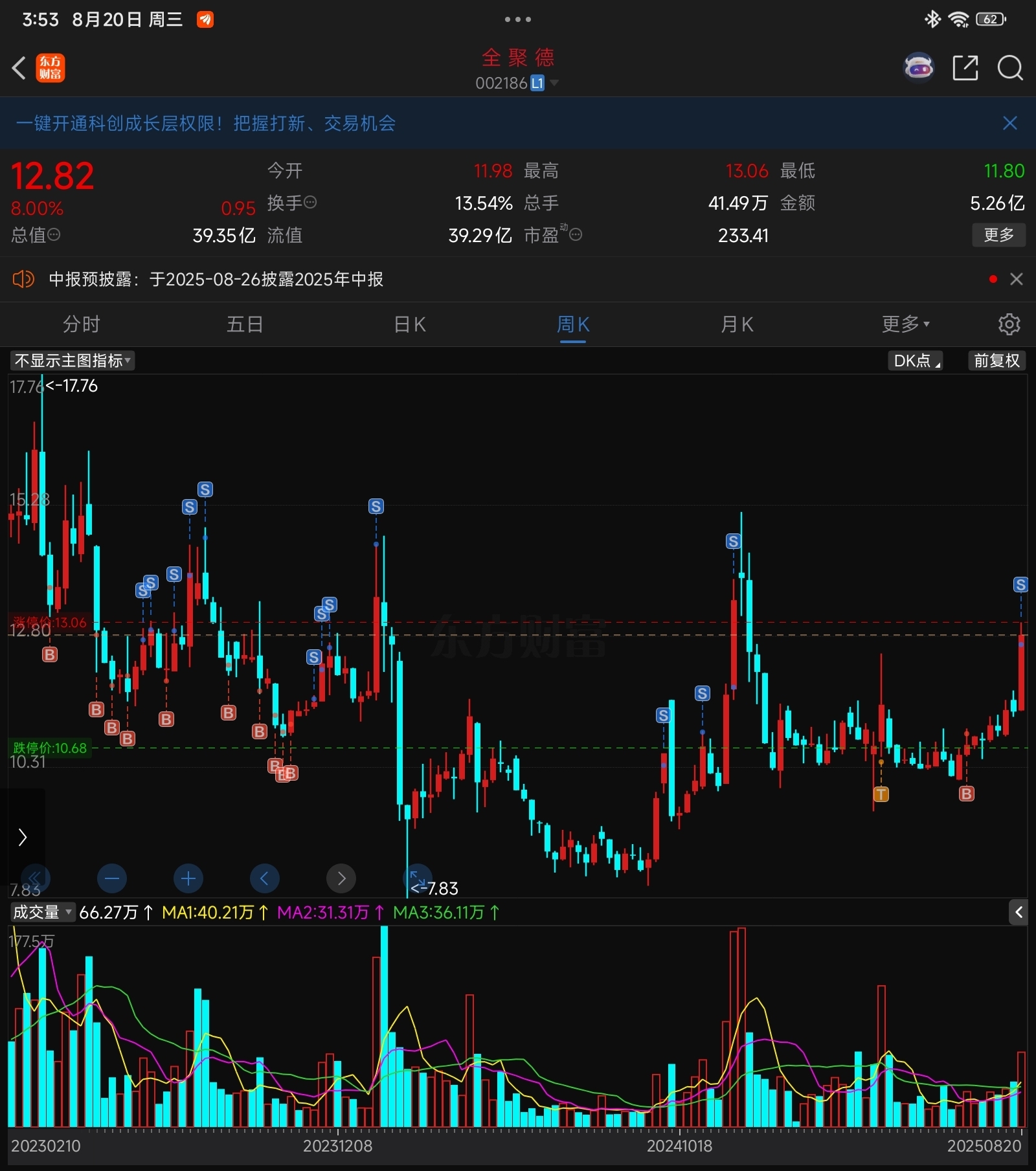Open the 更多 period dropdown
The height and width of the screenshot is (1171, 1036).
tap(905, 324)
